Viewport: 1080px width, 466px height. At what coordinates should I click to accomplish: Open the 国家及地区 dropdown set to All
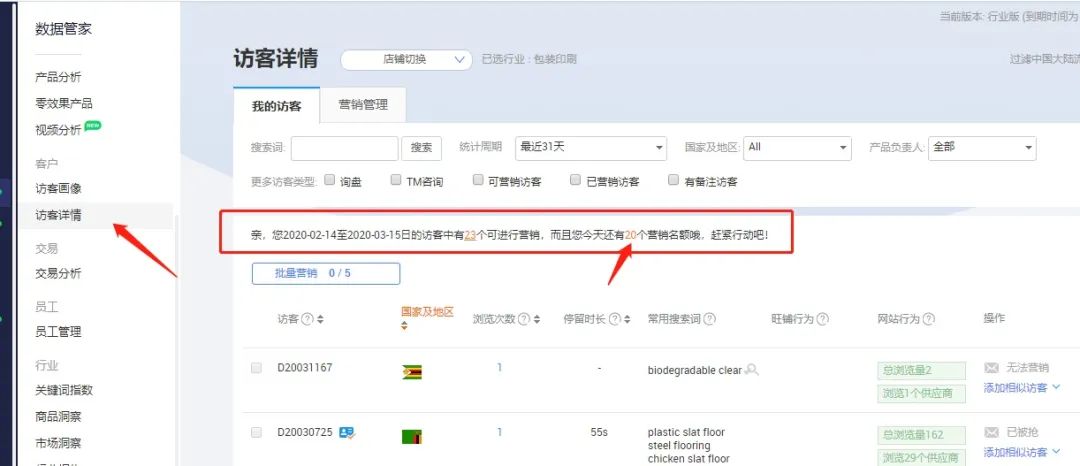click(798, 148)
